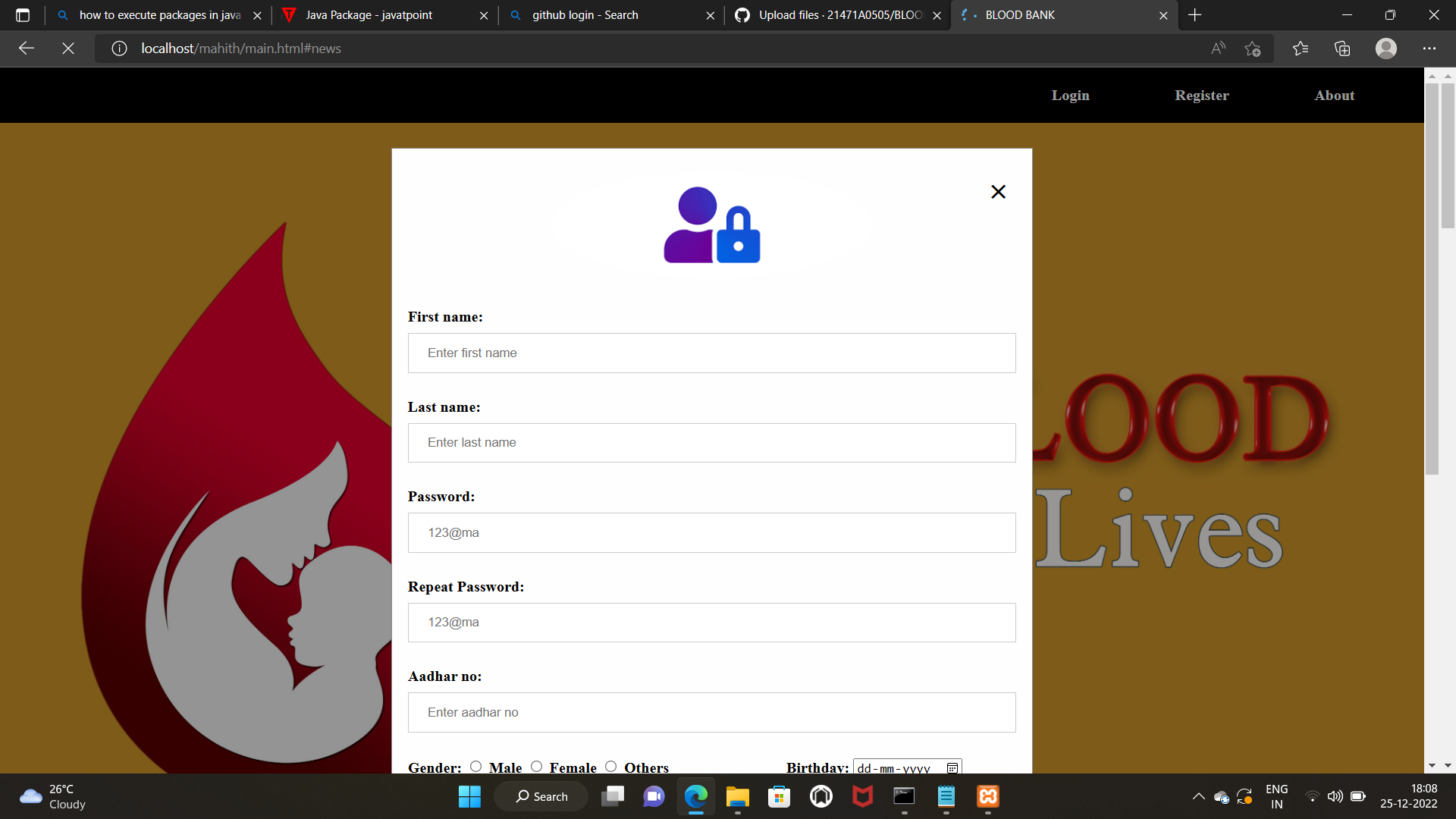Stop loading the page

click(x=68, y=49)
